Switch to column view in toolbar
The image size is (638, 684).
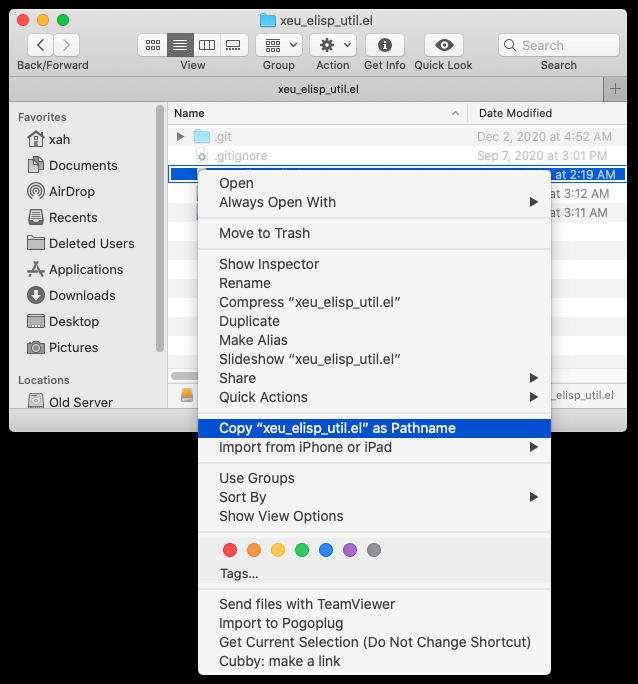coord(207,45)
